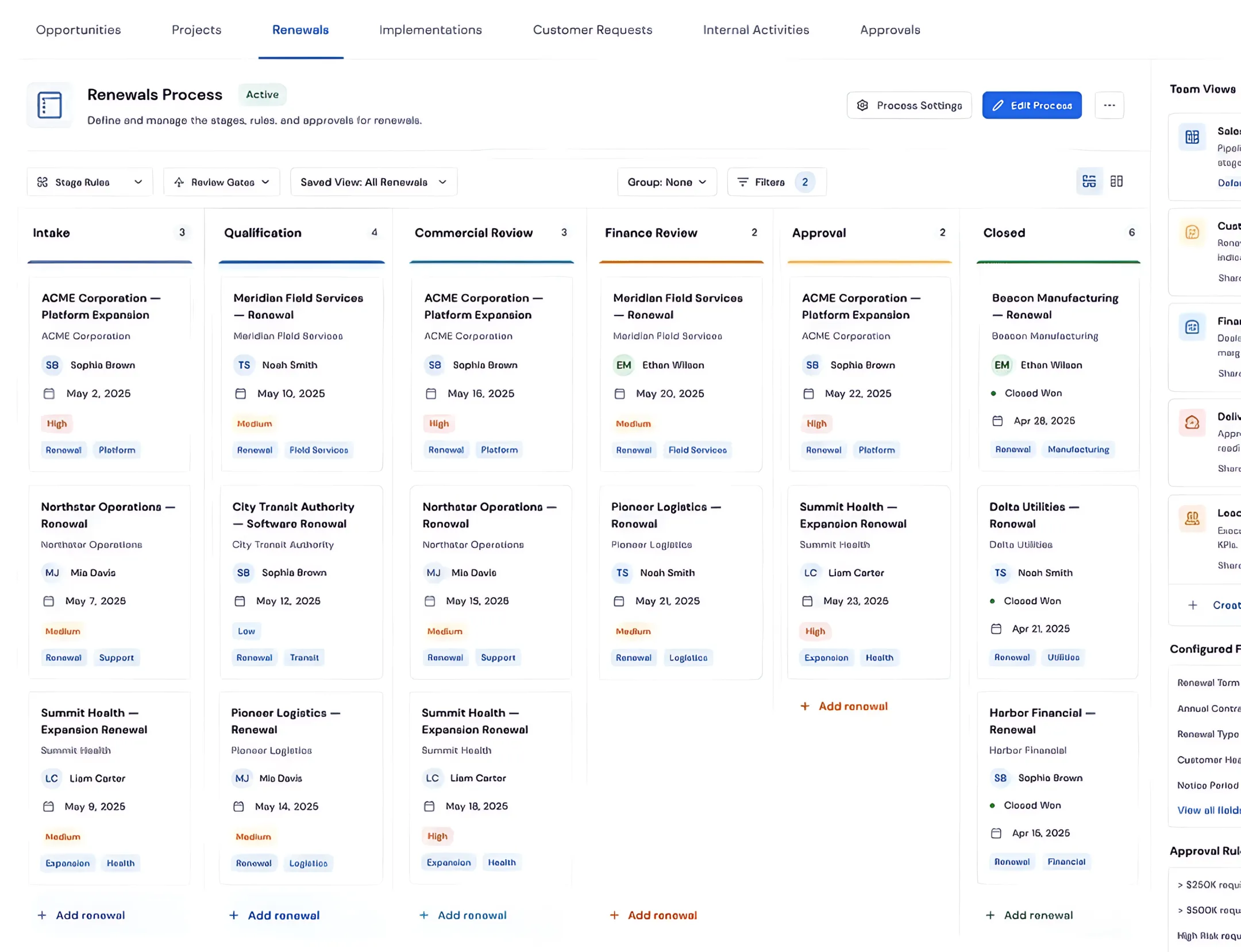Open the Saved View: All Renewals dropdown
This screenshot has width=1241, height=952.
(x=374, y=182)
